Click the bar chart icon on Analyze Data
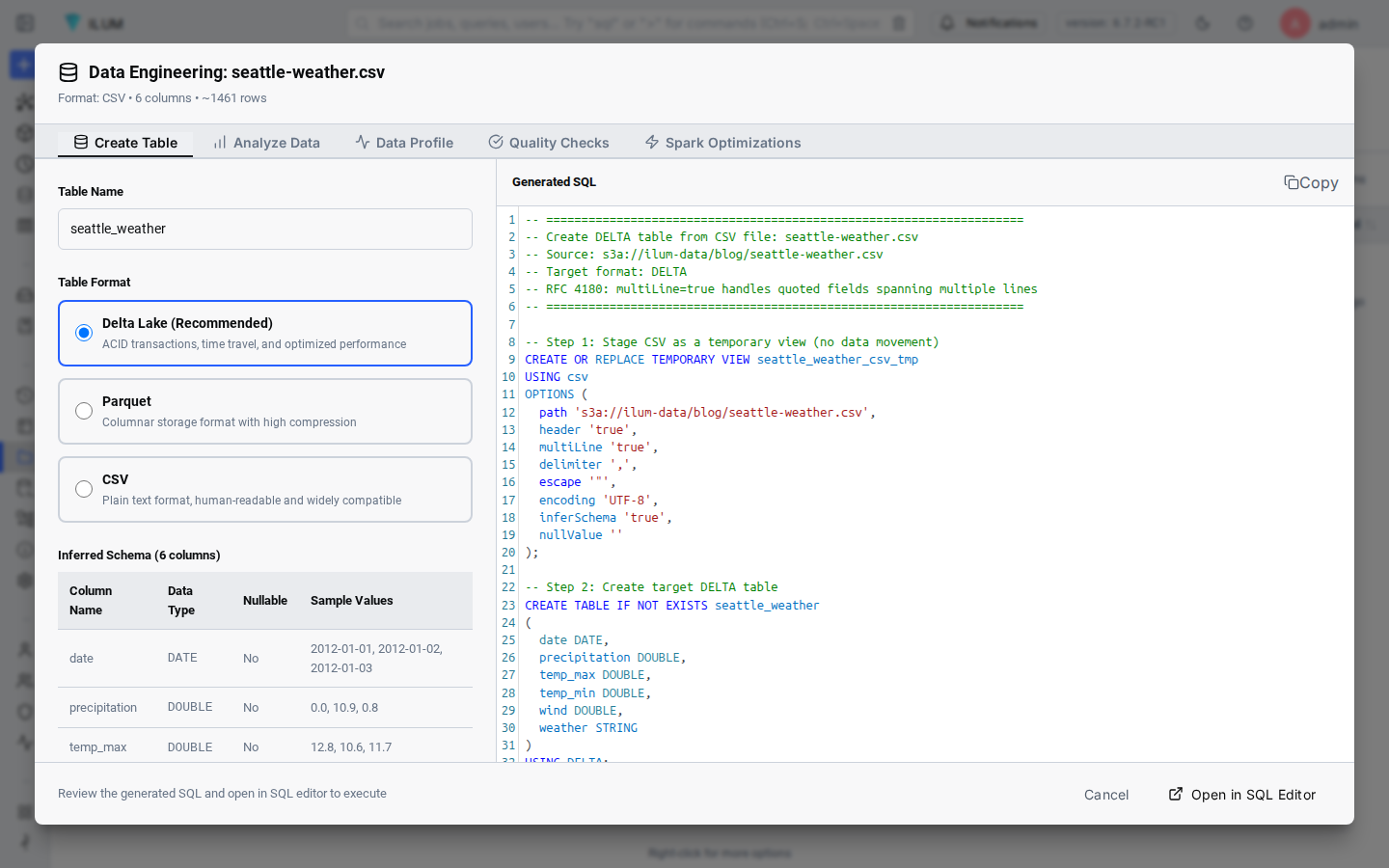This screenshot has width=1389, height=868. tap(220, 142)
